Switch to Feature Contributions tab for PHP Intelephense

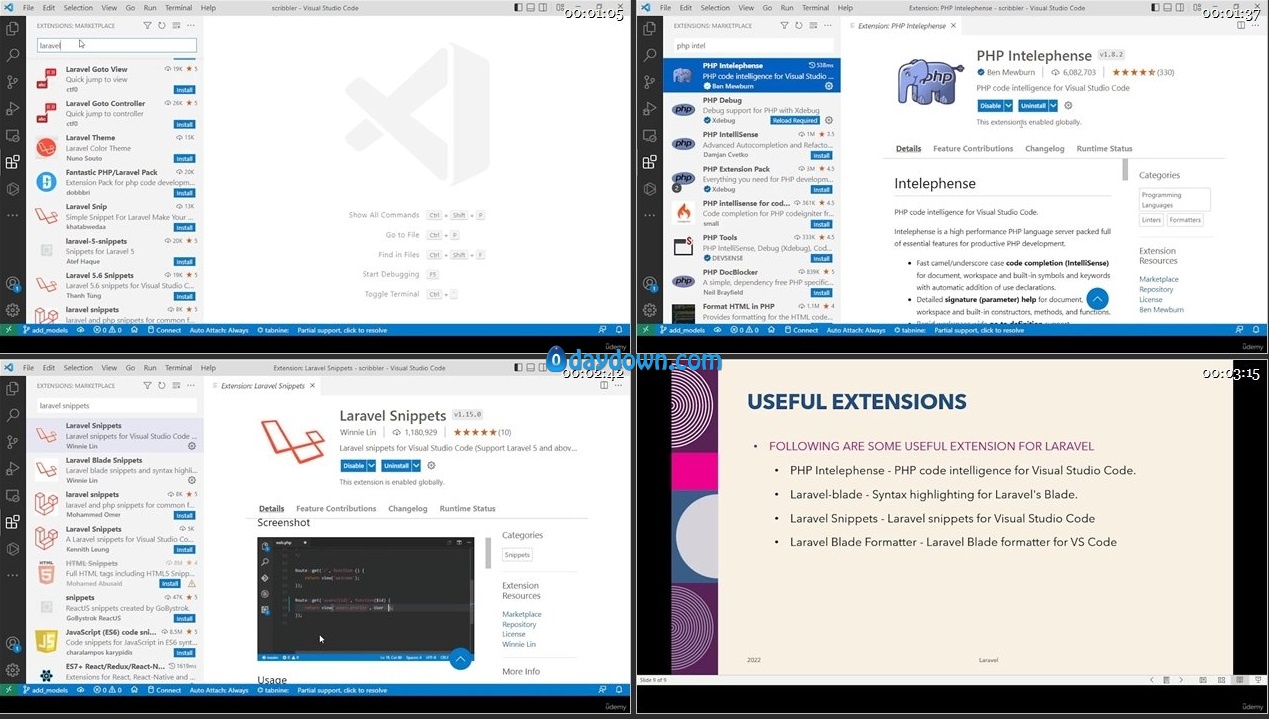coord(973,149)
